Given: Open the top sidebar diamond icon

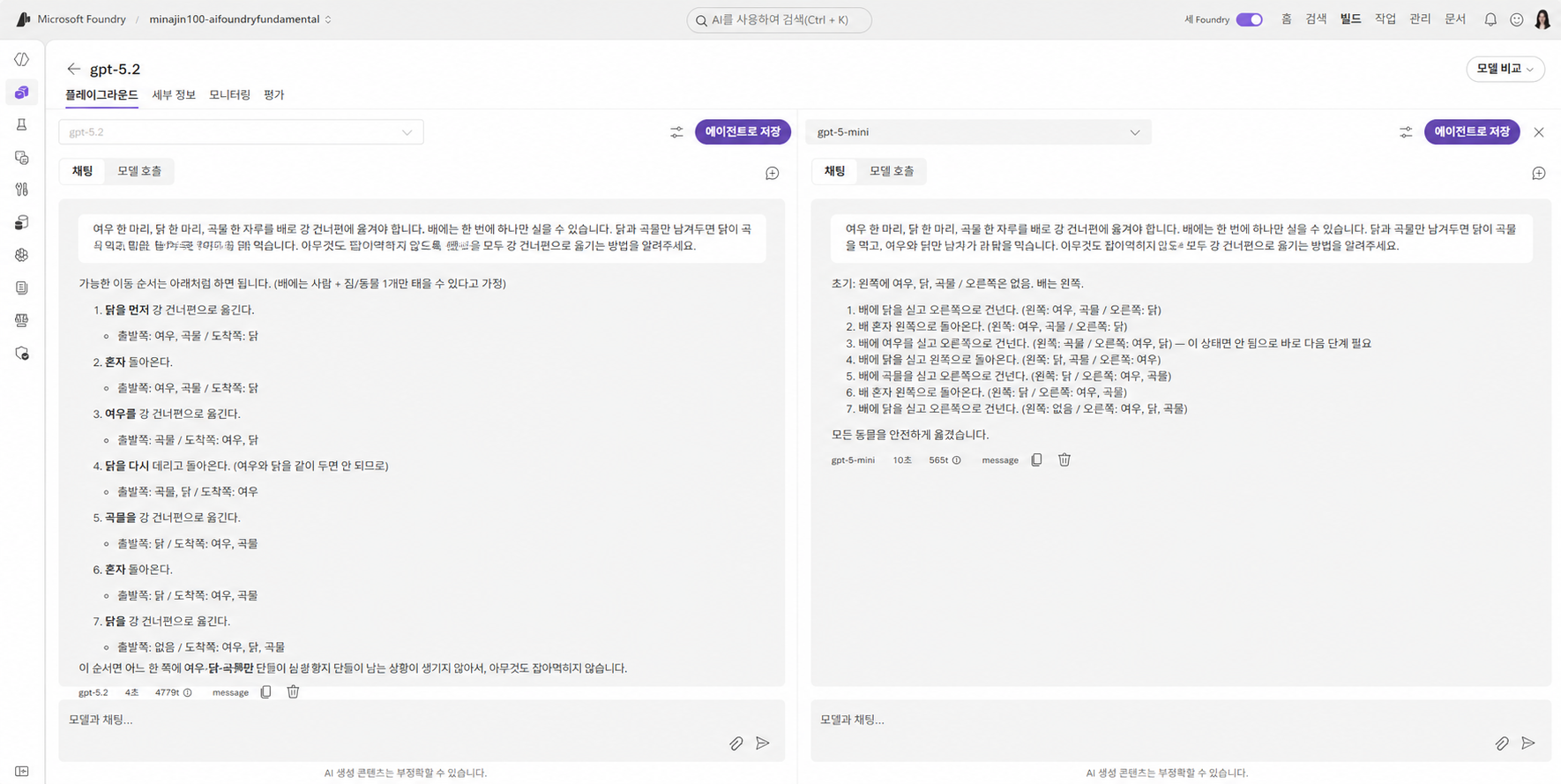Looking at the screenshot, I should tap(22, 60).
